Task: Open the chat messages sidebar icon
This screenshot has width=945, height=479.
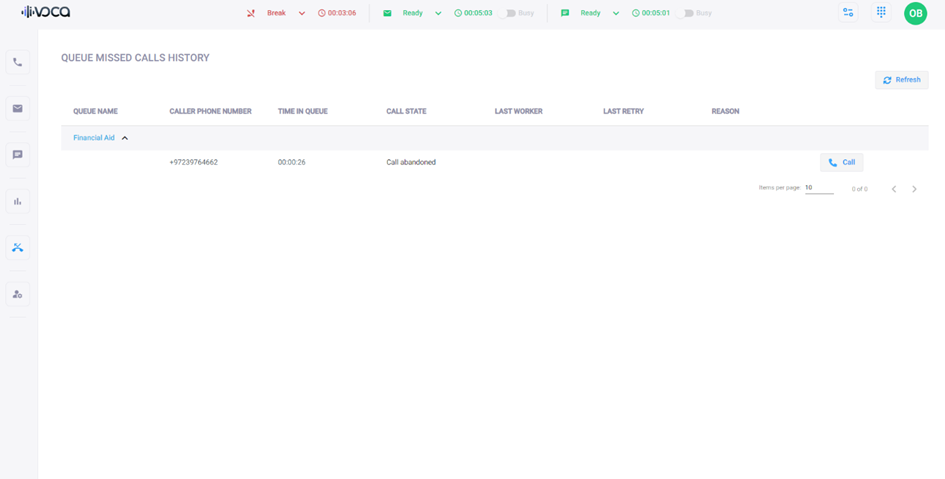Action: tap(17, 155)
